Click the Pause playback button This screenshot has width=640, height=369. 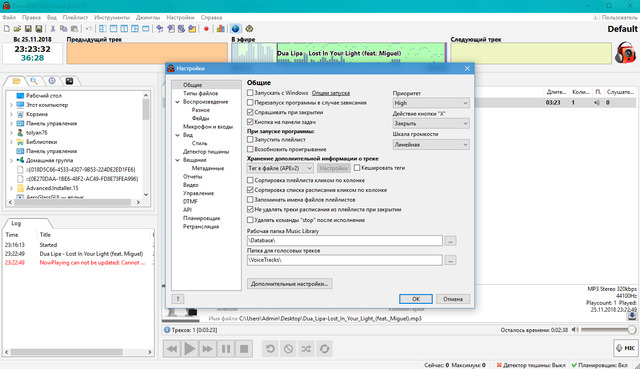(226, 349)
